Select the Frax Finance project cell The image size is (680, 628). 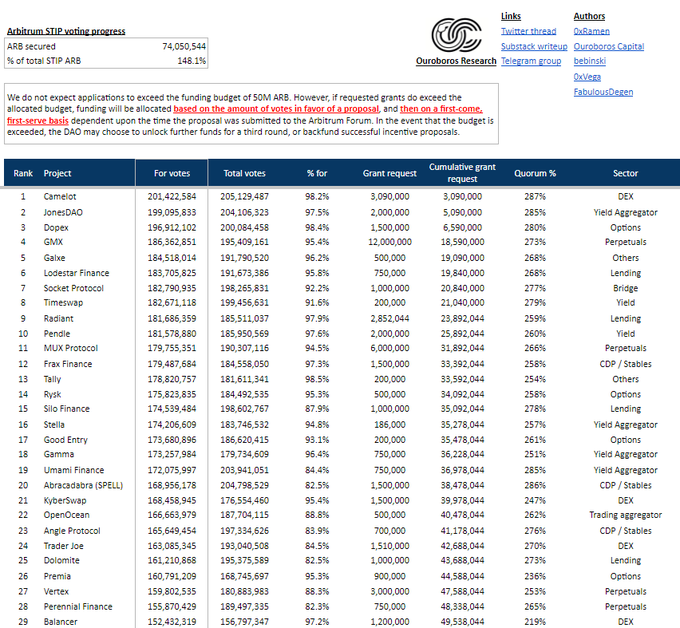click(x=68, y=364)
